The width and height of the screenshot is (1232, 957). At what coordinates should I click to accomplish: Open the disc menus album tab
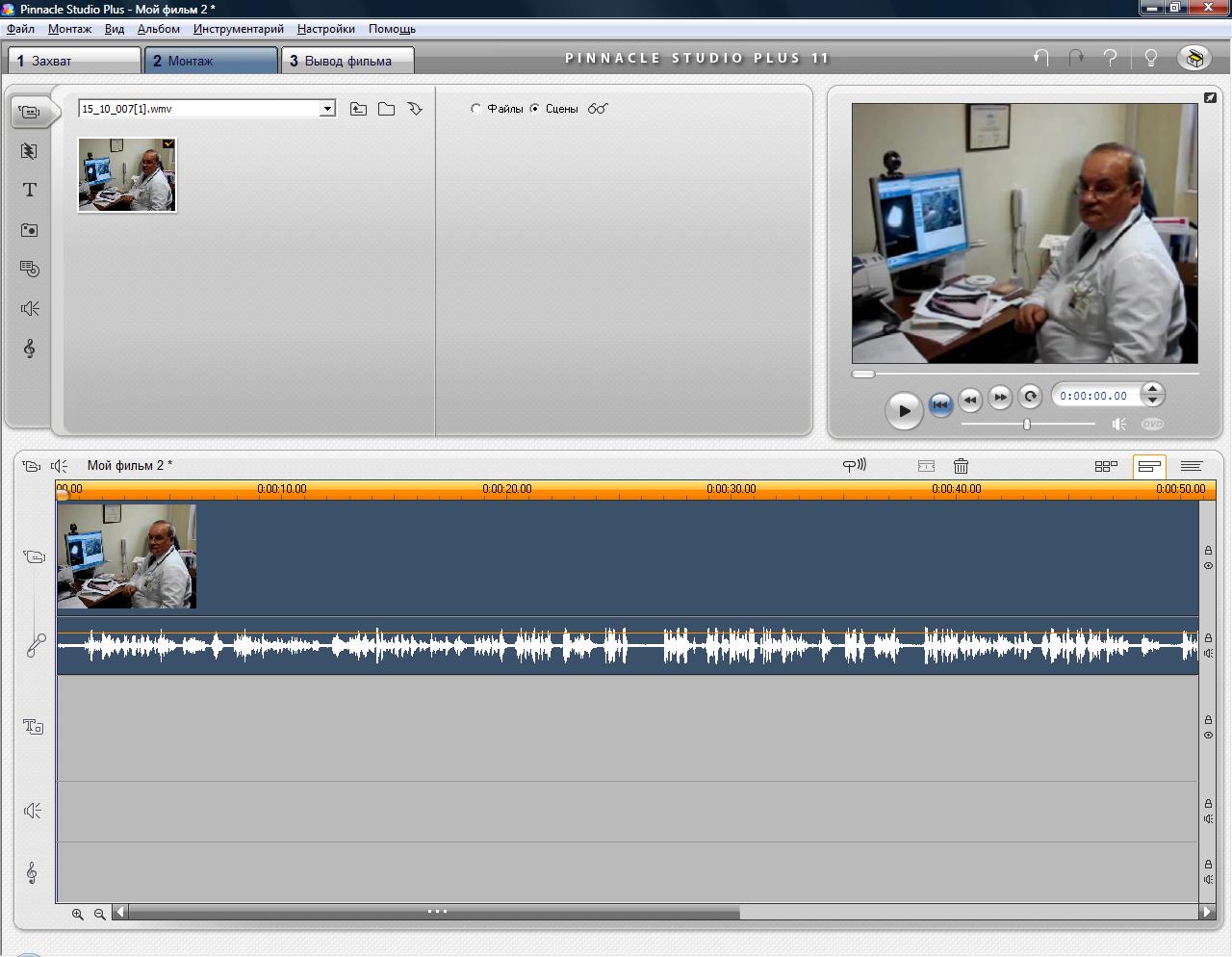tap(30, 269)
